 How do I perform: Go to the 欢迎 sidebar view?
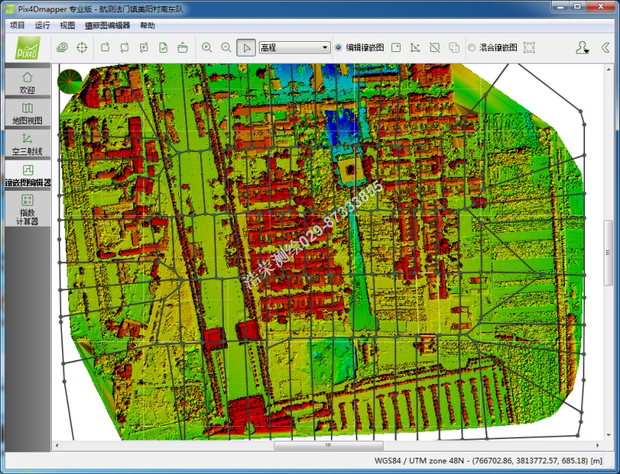28,82
